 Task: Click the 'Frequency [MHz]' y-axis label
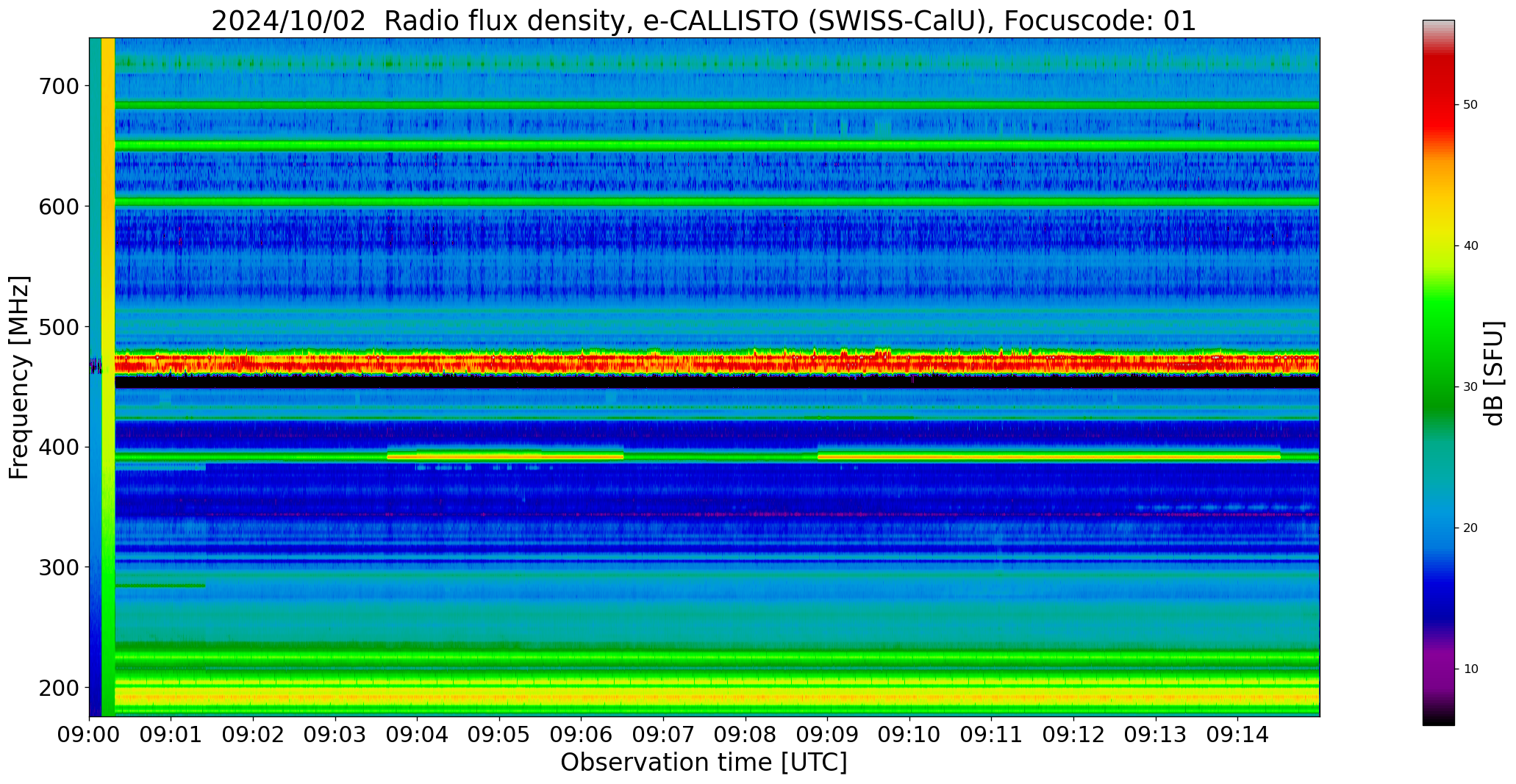tap(20, 378)
